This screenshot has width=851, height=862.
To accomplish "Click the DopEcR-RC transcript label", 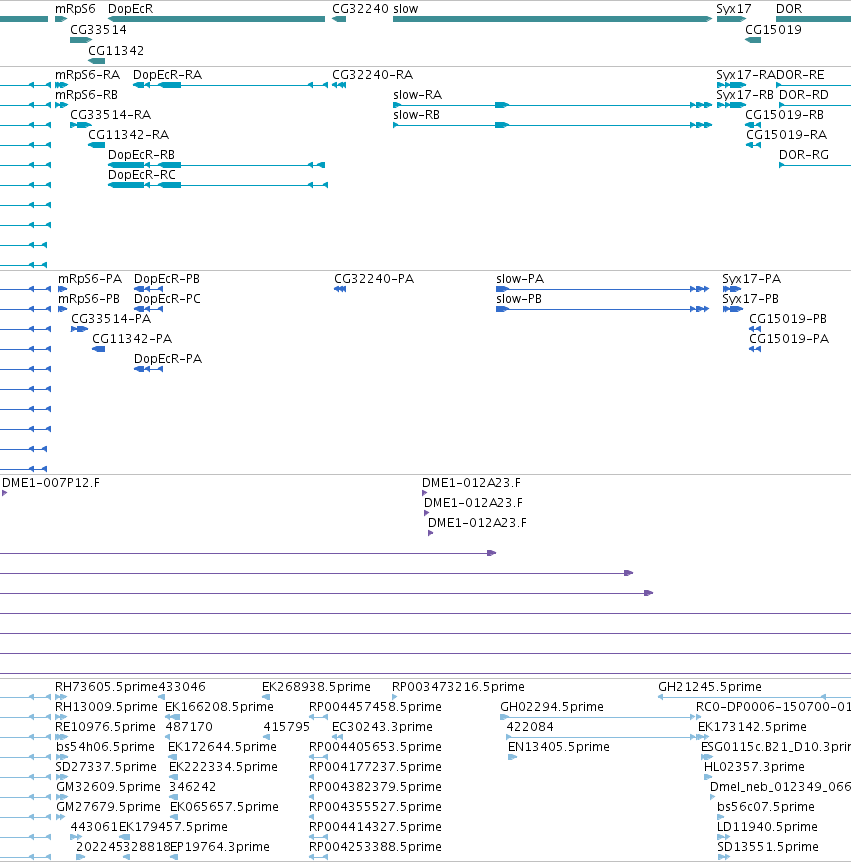I will pyautogui.click(x=142, y=175).
